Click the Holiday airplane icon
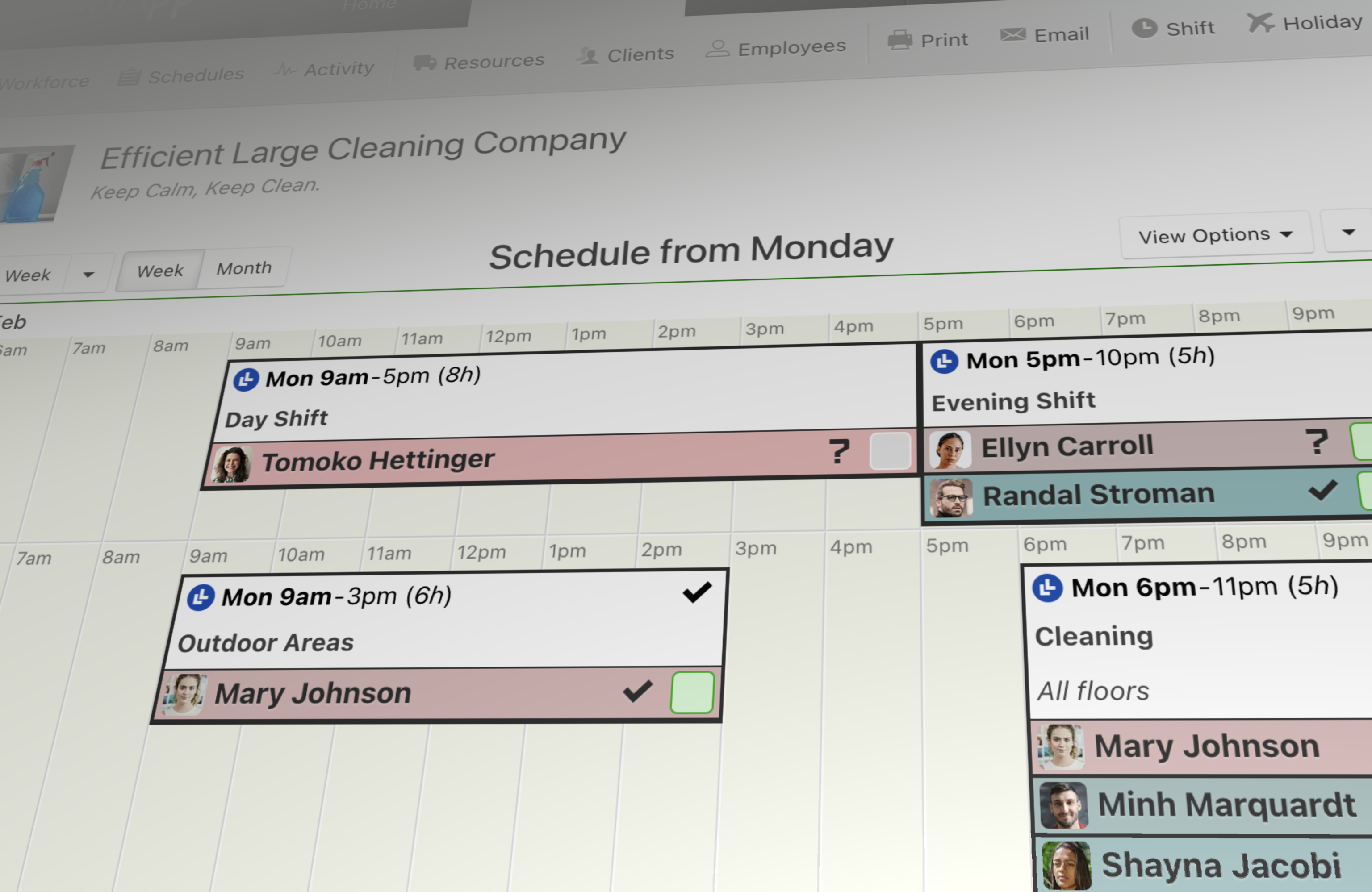Screen dimensions: 1372x892 click(1261, 23)
